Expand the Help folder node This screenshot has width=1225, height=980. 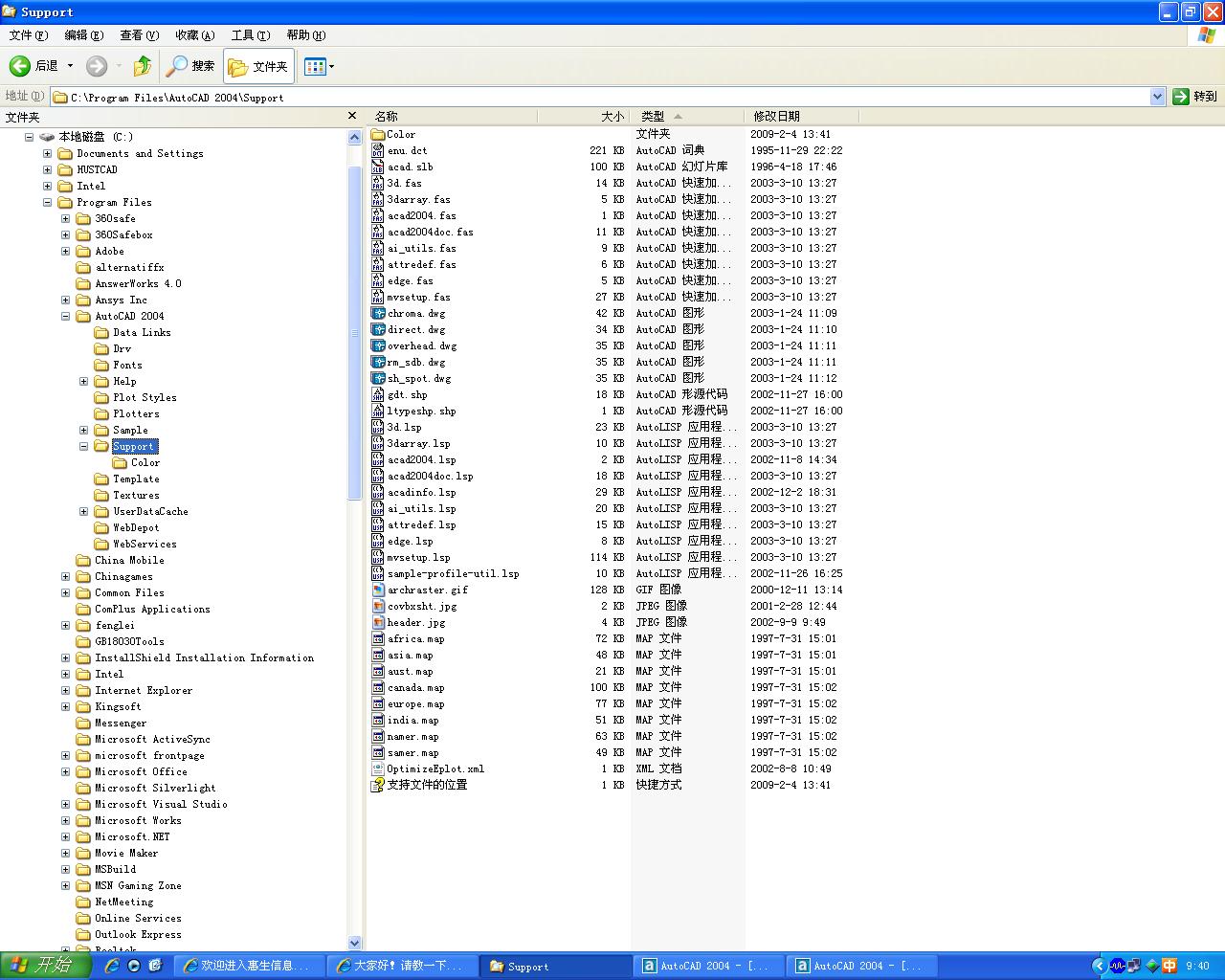83,381
